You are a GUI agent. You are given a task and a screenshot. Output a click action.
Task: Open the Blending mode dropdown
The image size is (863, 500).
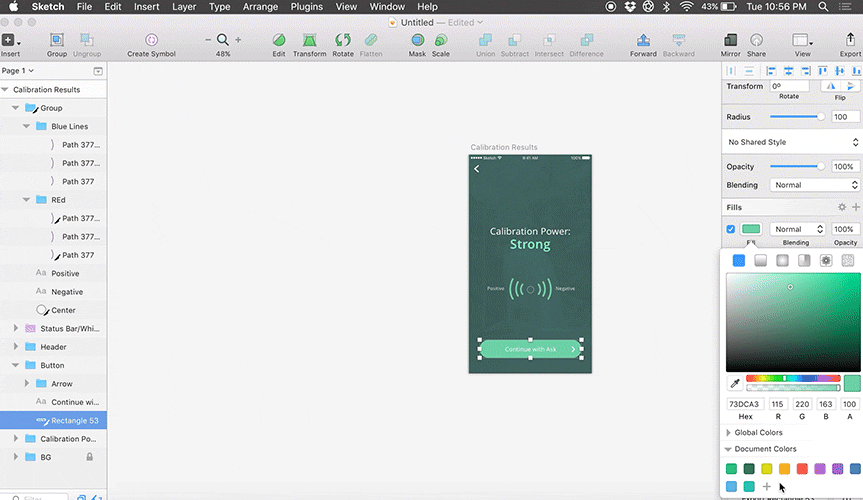814,185
